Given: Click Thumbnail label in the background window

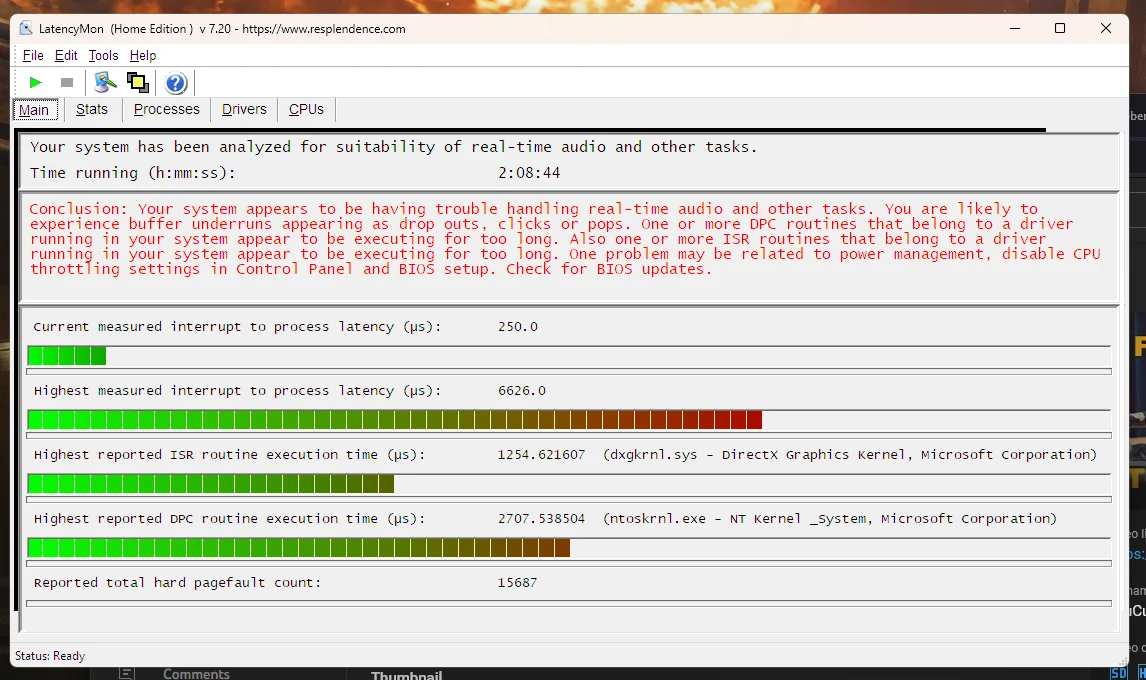Looking at the screenshot, I should pos(406,675).
